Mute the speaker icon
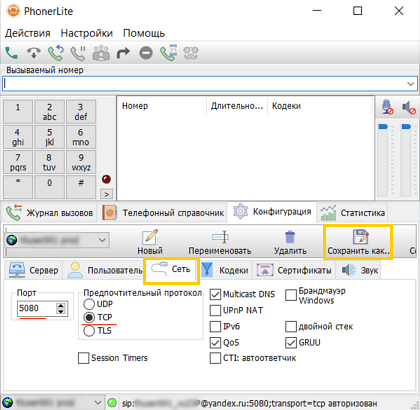 [408, 107]
